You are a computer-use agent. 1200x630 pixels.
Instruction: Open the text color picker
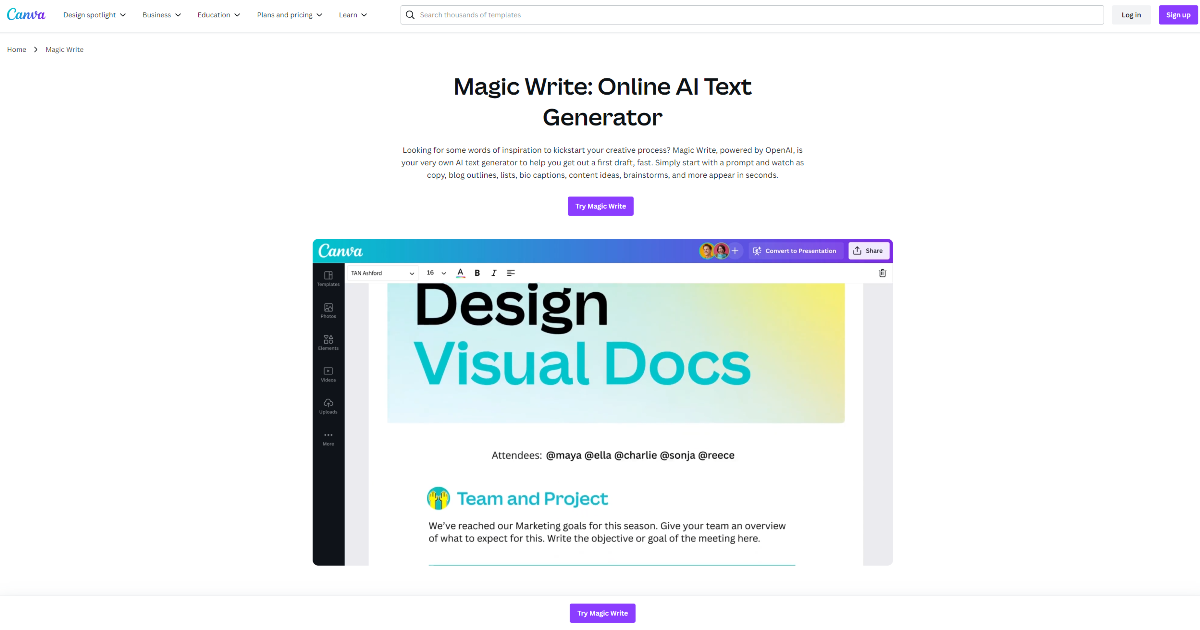(461, 272)
